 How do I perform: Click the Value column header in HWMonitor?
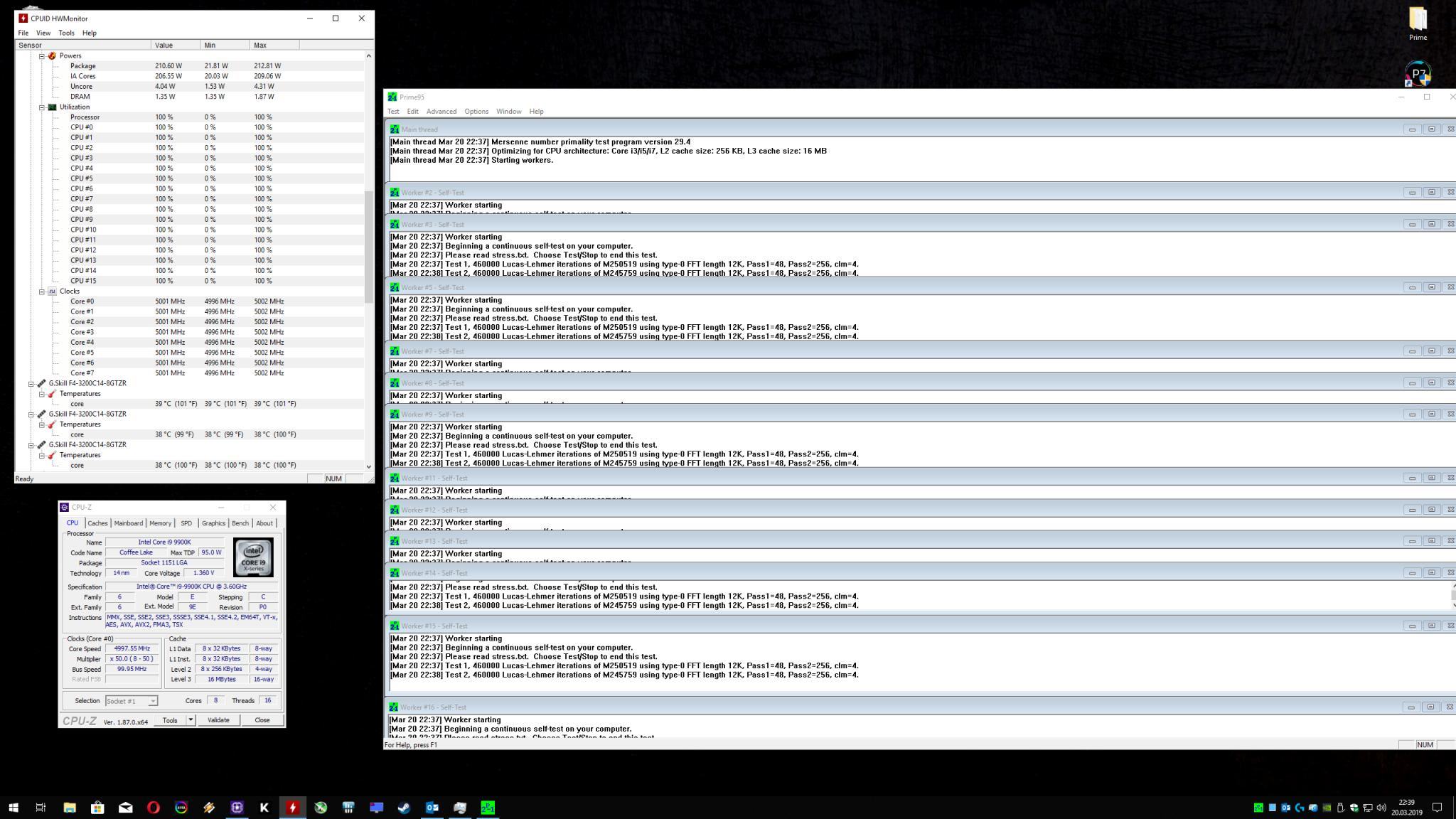pos(175,45)
